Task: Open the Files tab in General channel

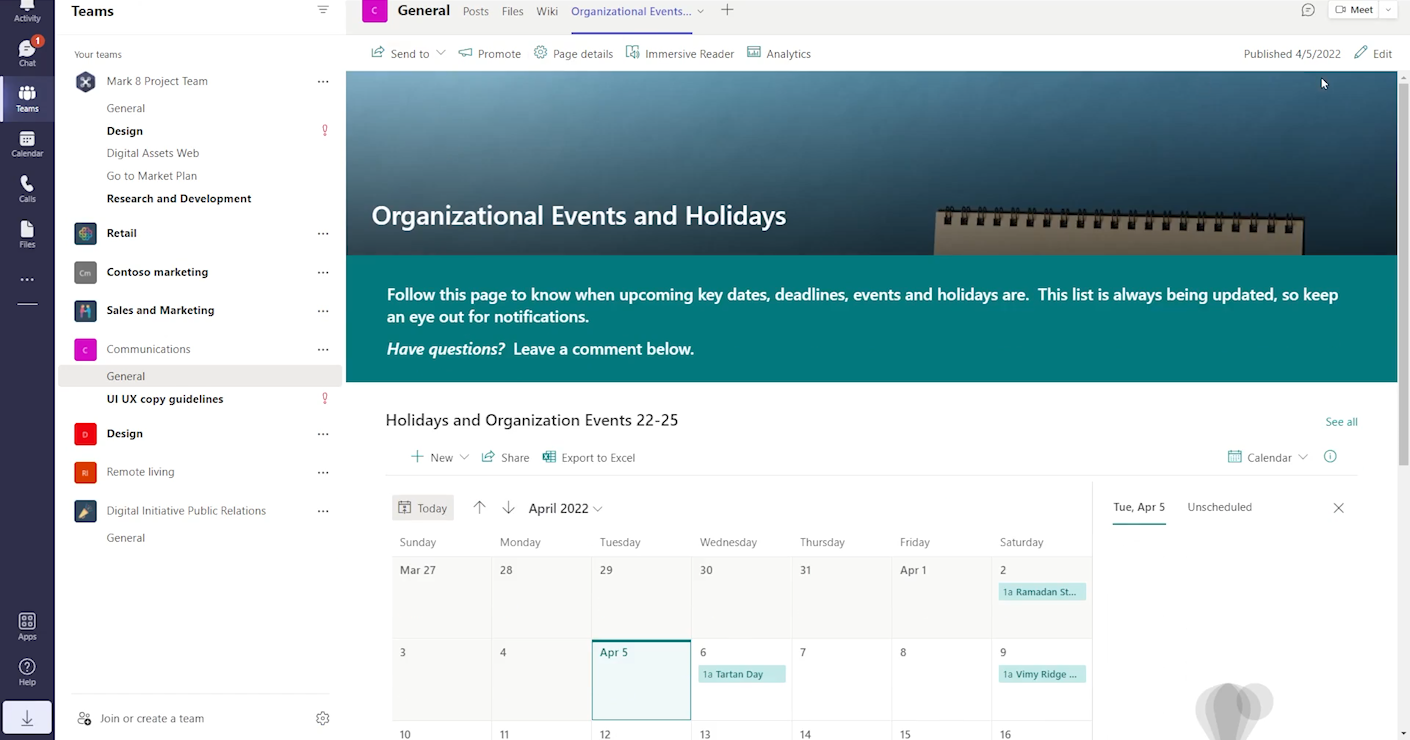Action: click(x=513, y=11)
